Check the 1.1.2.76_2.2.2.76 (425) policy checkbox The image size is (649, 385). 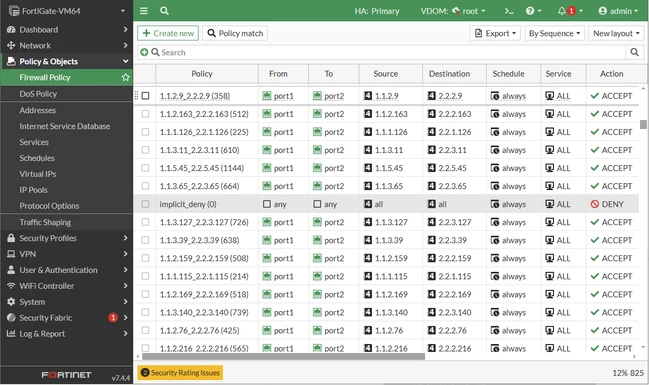click(x=145, y=330)
